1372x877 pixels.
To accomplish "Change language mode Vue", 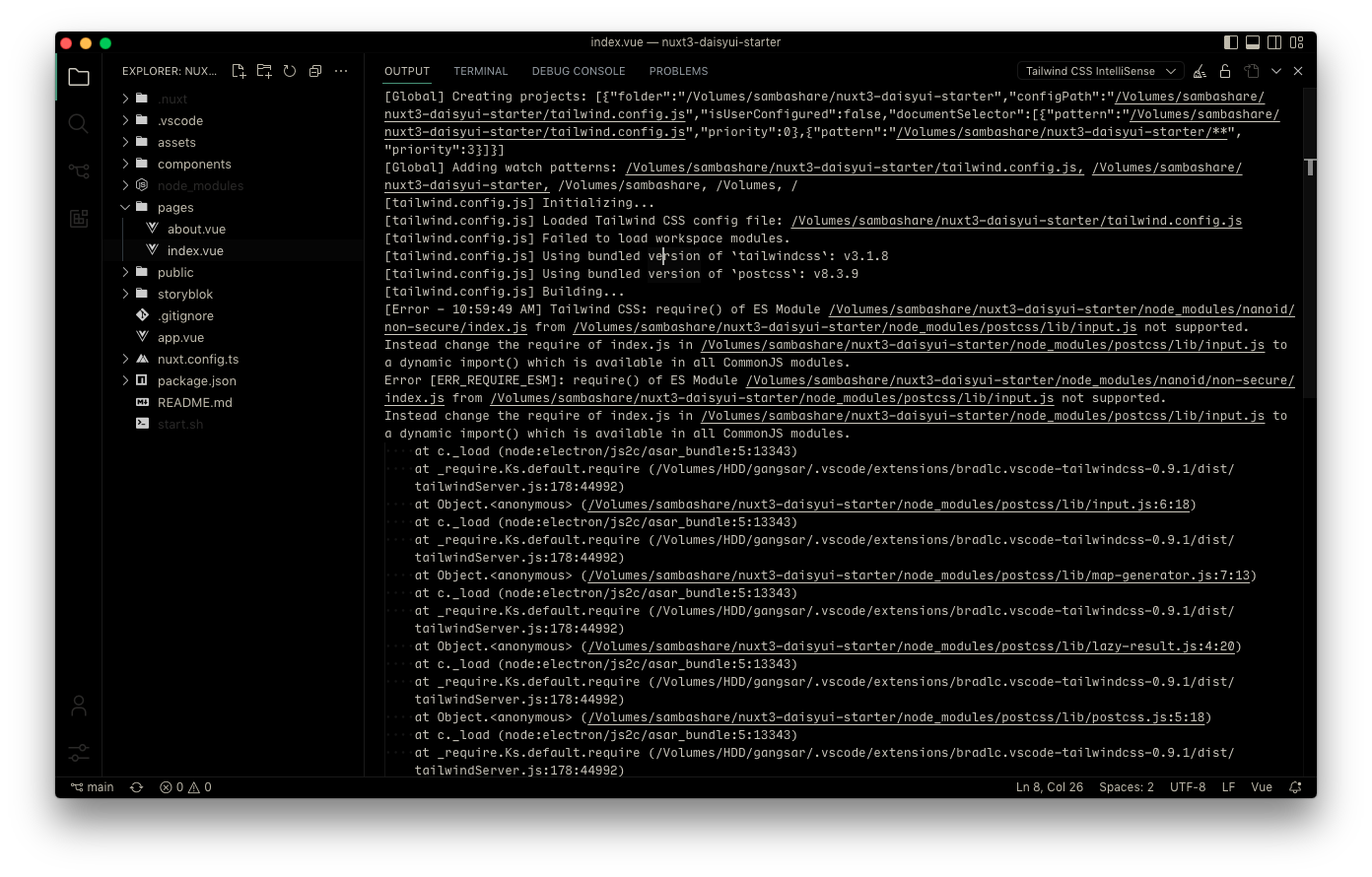I will click(1262, 787).
